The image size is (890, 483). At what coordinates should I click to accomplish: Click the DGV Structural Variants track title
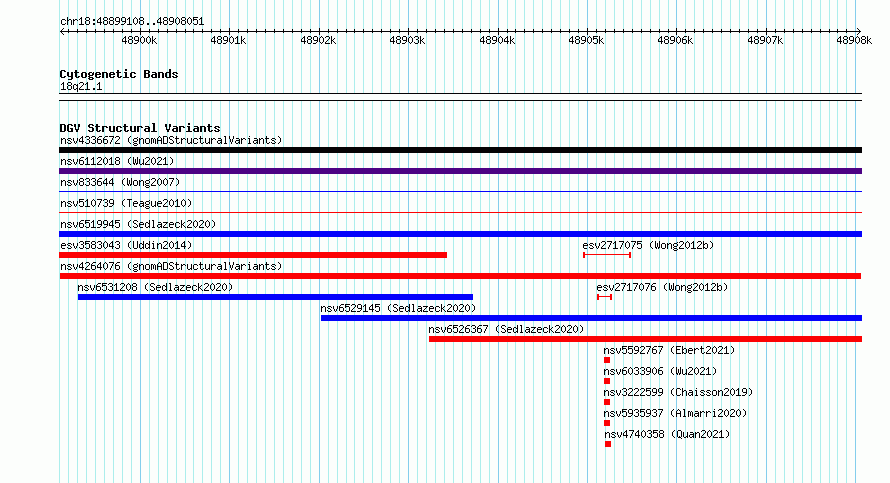coord(140,128)
